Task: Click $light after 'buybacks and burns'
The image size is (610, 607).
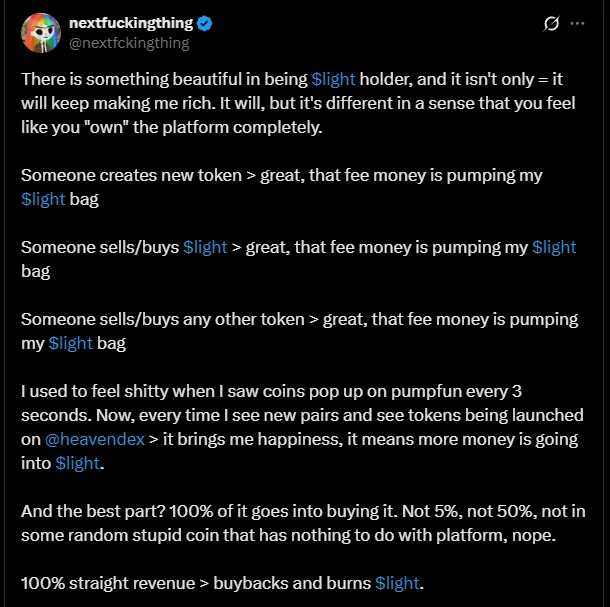Action: tap(397, 583)
